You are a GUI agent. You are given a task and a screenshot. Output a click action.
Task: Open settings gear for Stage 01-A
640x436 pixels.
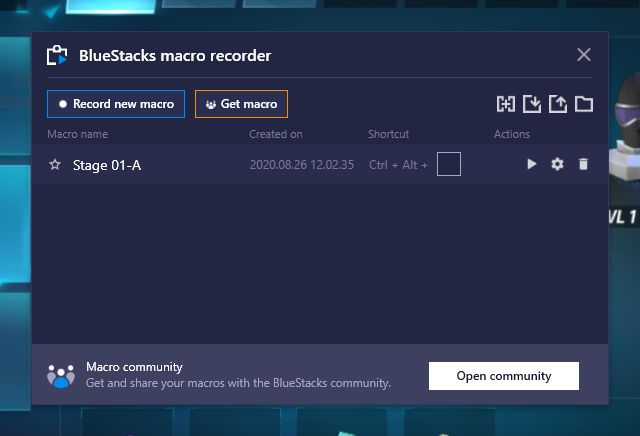[558, 164]
